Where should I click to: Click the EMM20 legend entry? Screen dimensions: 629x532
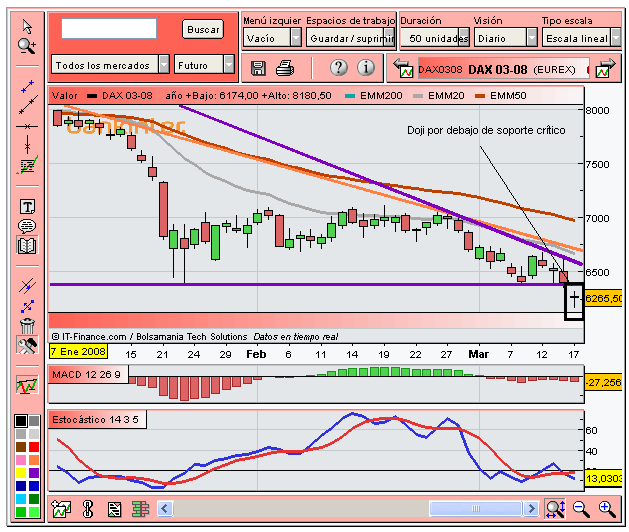438,95
